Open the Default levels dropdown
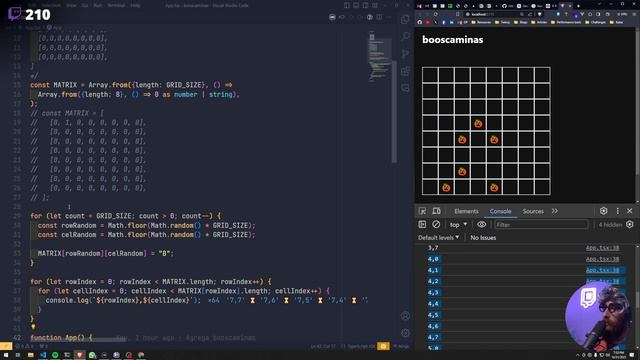The width and height of the screenshot is (640, 360). (x=438, y=238)
